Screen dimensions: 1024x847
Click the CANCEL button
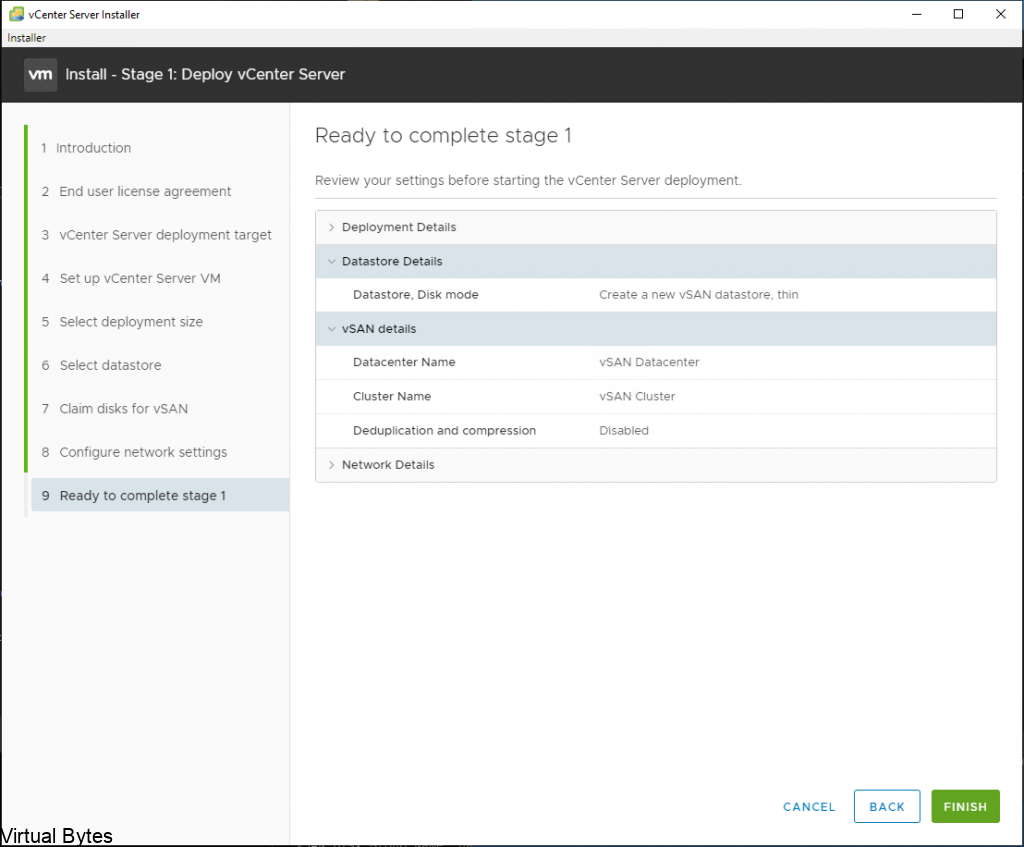[x=809, y=807]
